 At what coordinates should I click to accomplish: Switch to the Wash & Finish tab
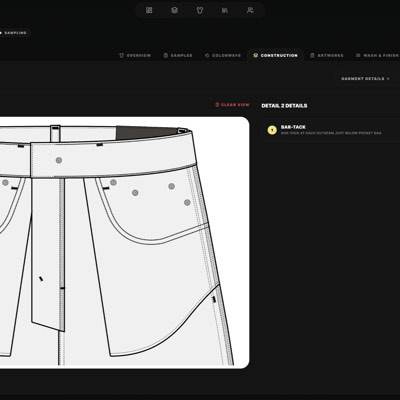[x=377, y=55]
